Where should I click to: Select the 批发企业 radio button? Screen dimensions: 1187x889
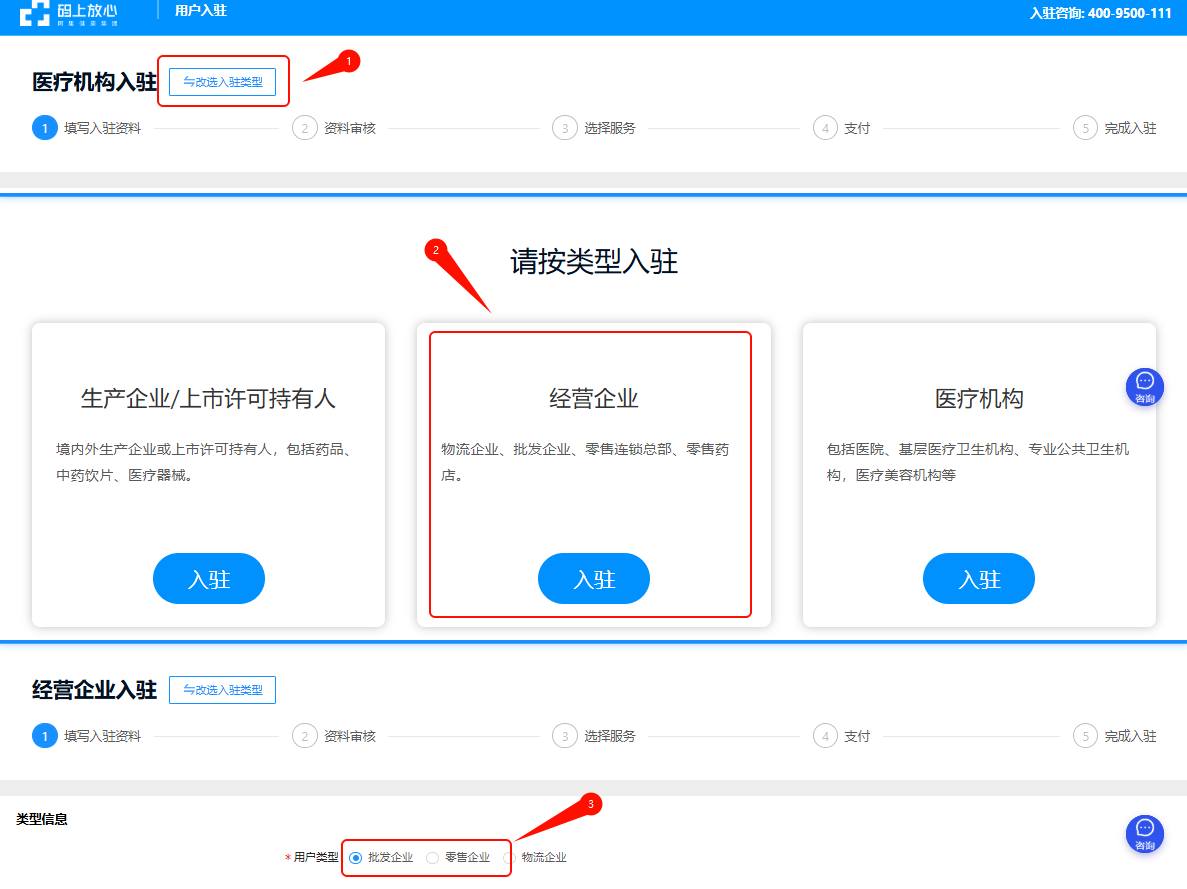(355, 858)
